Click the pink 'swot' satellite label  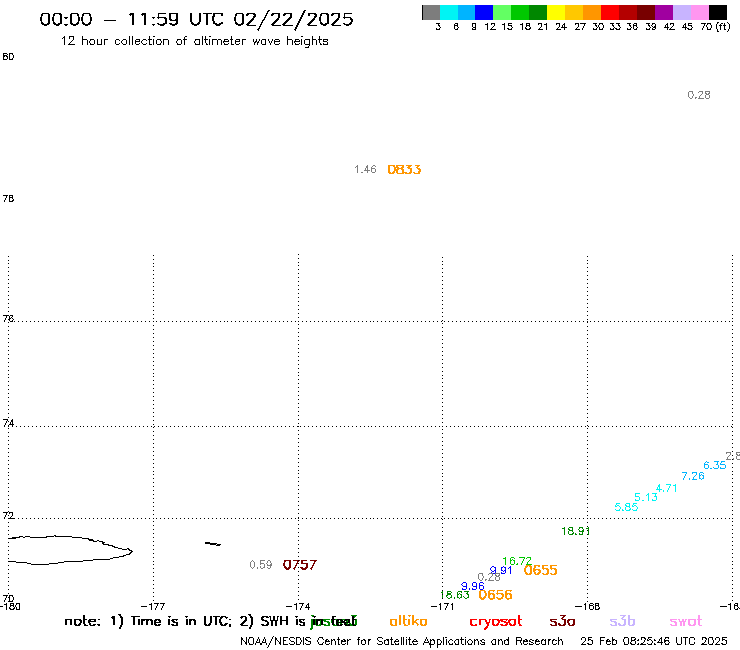[x=686, y=622]
